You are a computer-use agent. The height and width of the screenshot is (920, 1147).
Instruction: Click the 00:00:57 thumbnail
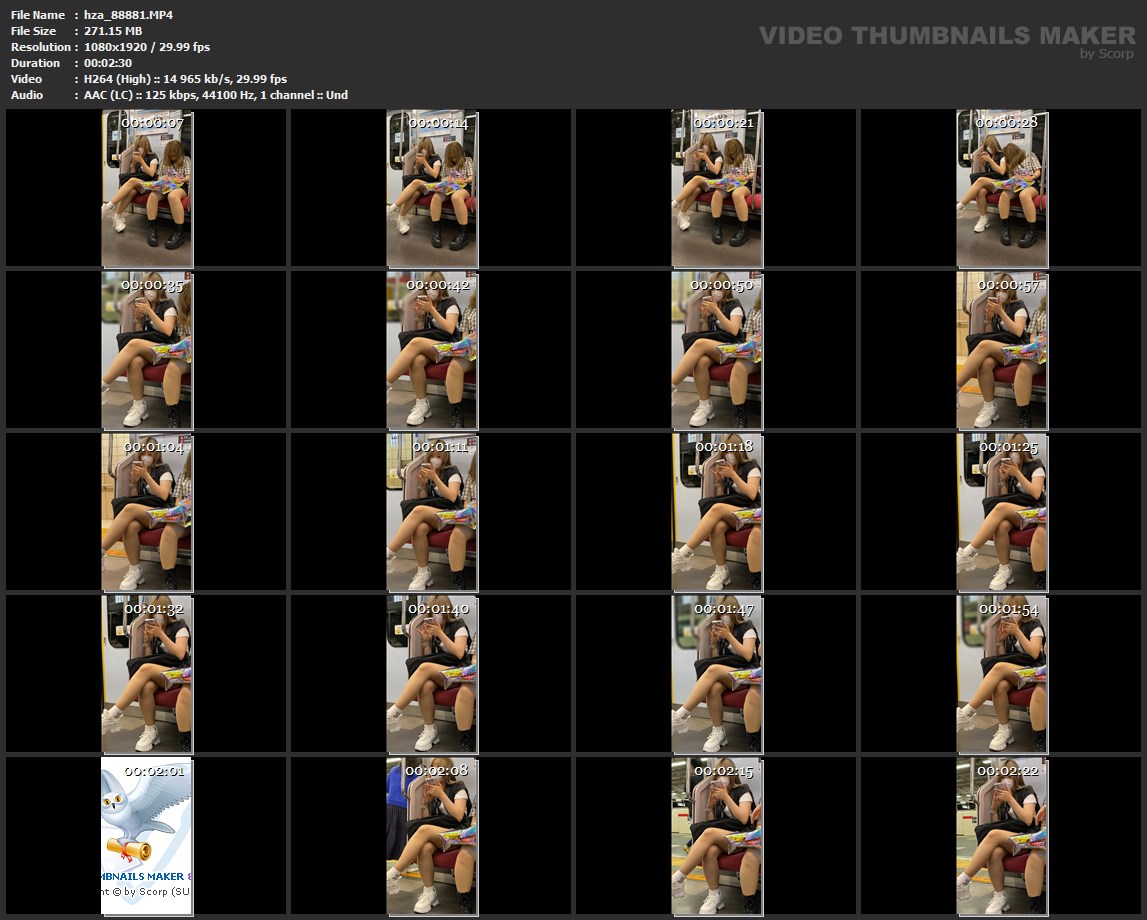coord(1002,350)
